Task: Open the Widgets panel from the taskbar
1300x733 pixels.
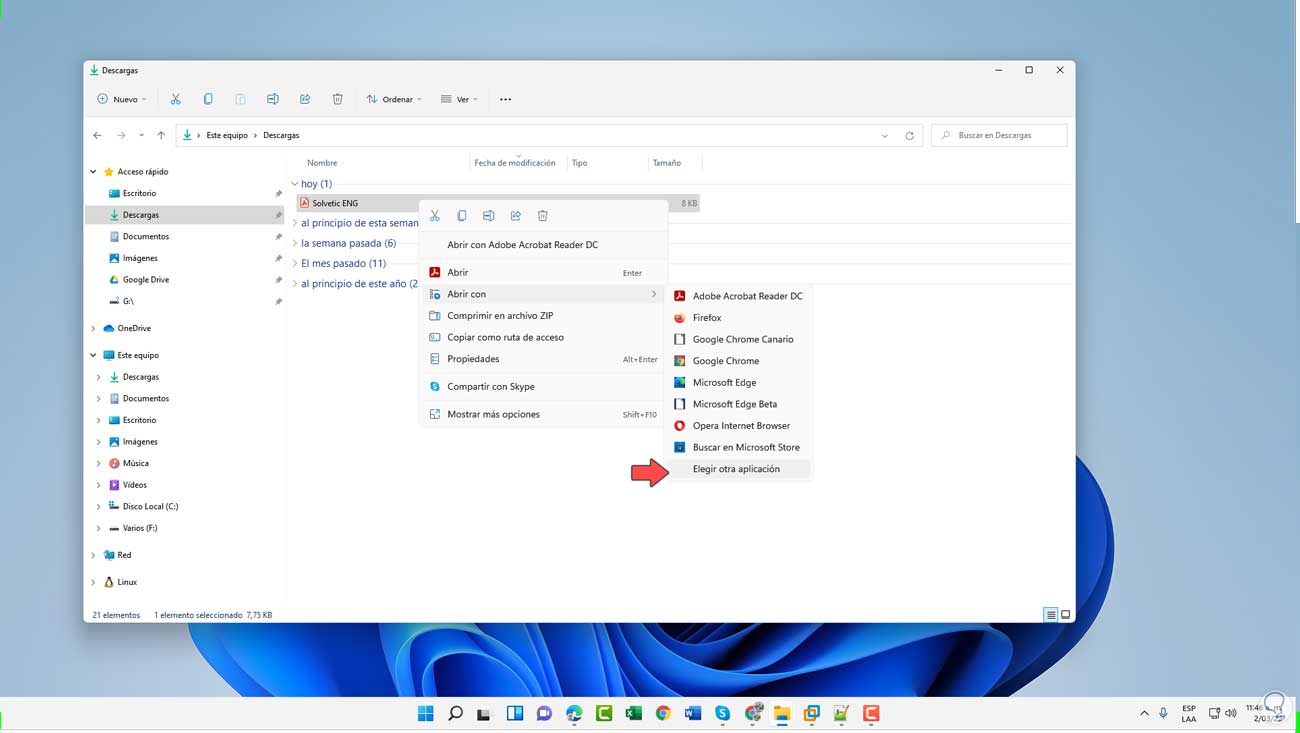Action: pyautogui.click(x=515, y=713)
